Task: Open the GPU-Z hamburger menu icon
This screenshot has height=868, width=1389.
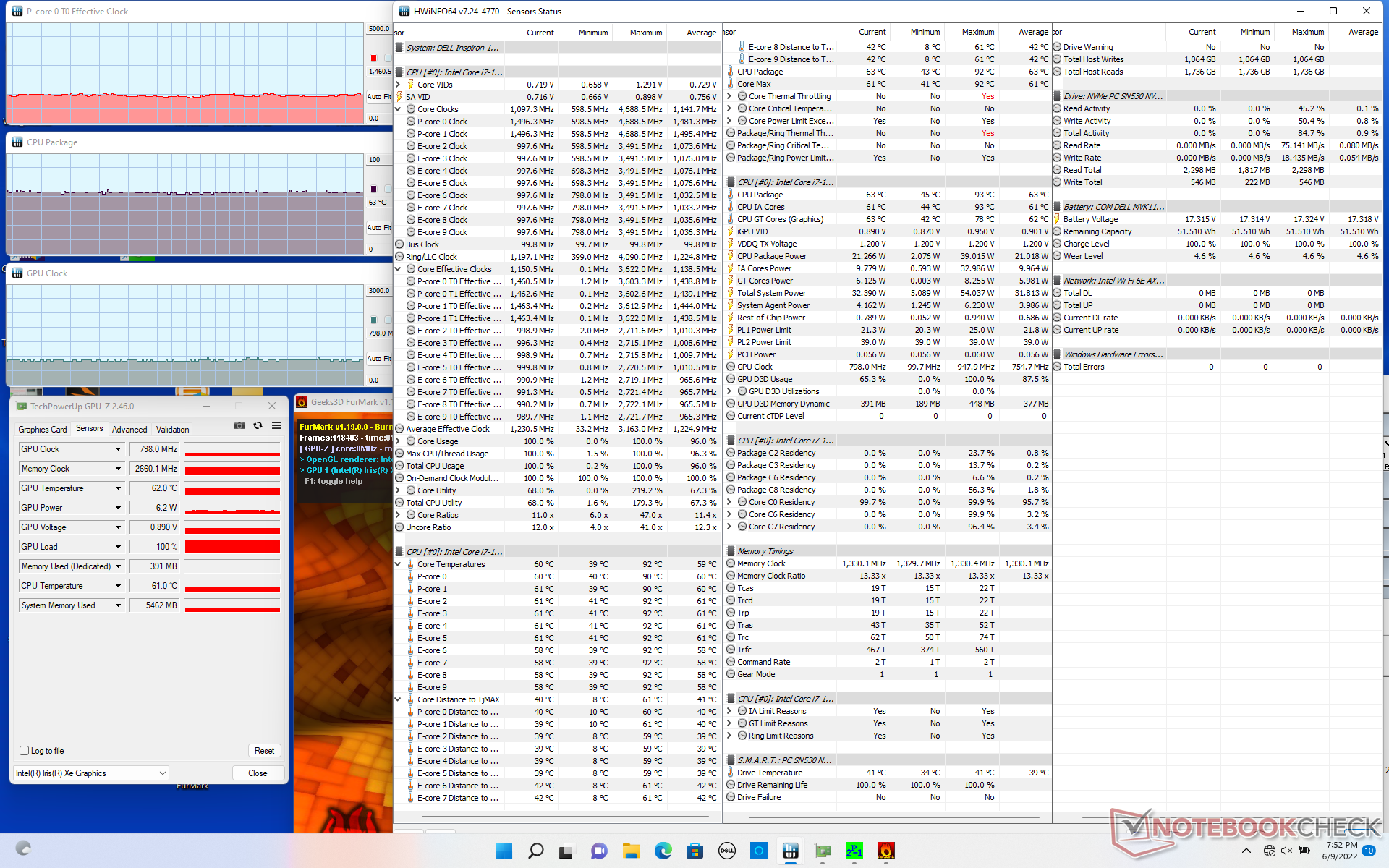Action: point(276,426)
